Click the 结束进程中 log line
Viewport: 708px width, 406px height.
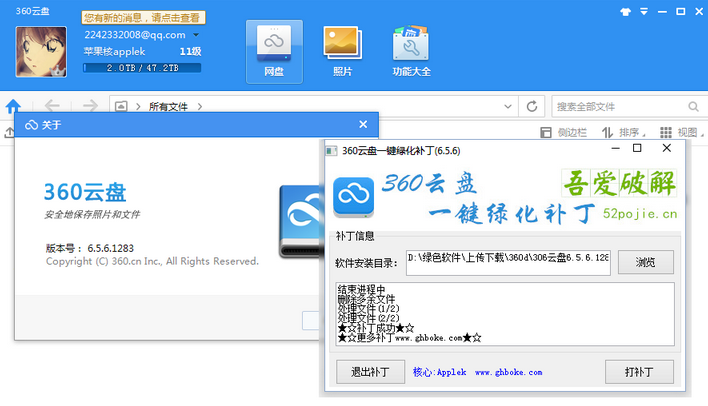coord(361,289)
